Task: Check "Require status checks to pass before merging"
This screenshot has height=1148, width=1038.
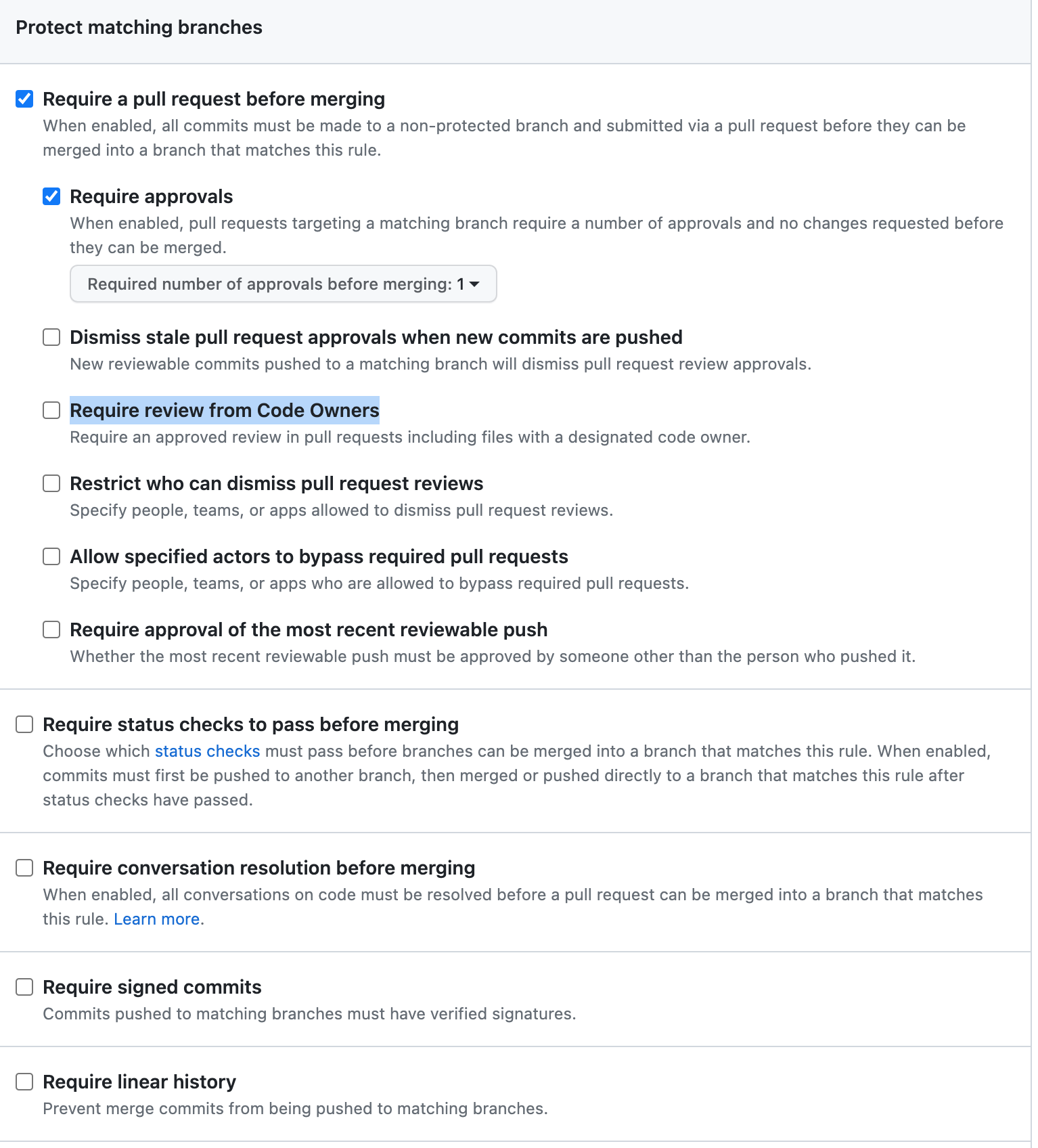Action: point(24,724)
